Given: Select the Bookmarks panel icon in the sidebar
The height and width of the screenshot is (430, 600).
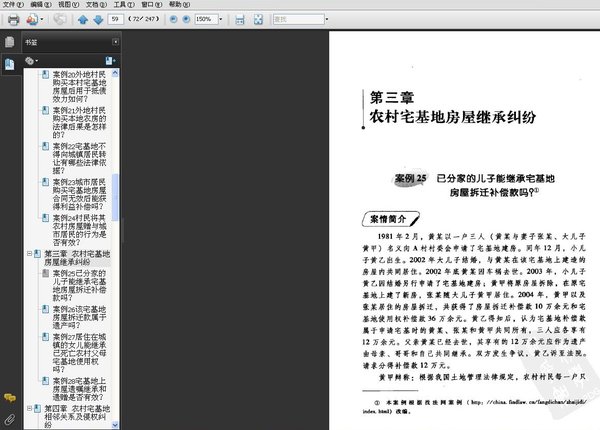Looking at the screenshot, I should [x=10, y=64].
